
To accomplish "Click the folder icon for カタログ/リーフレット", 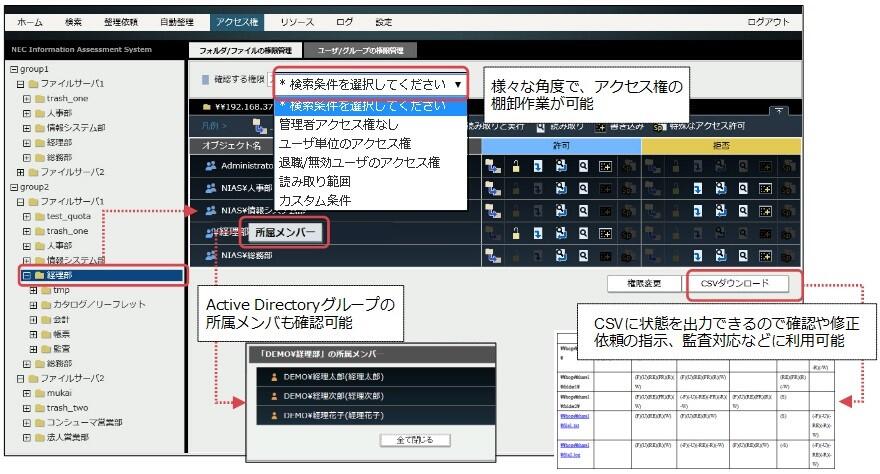I will pos(46,305).
